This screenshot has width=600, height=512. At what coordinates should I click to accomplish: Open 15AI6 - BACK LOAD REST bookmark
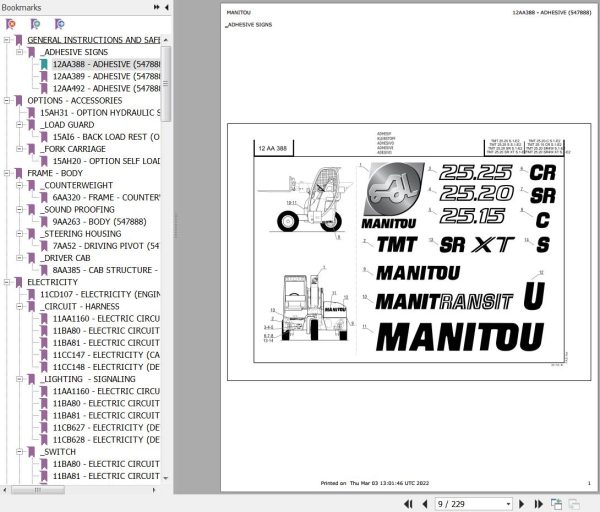point(106,137)
